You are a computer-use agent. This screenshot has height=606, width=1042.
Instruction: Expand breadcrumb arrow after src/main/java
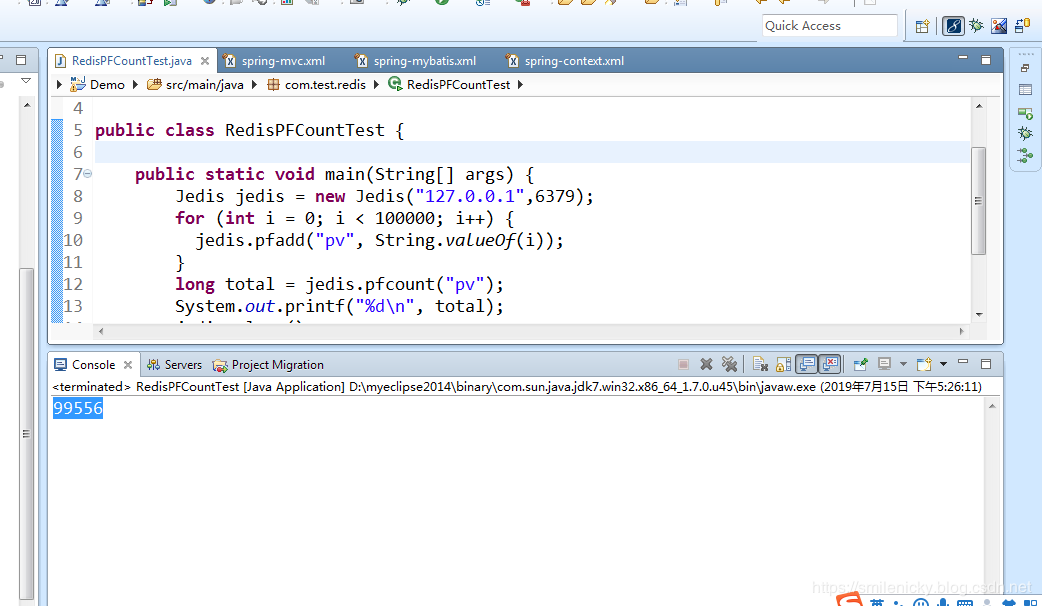(x=255, y=84)
